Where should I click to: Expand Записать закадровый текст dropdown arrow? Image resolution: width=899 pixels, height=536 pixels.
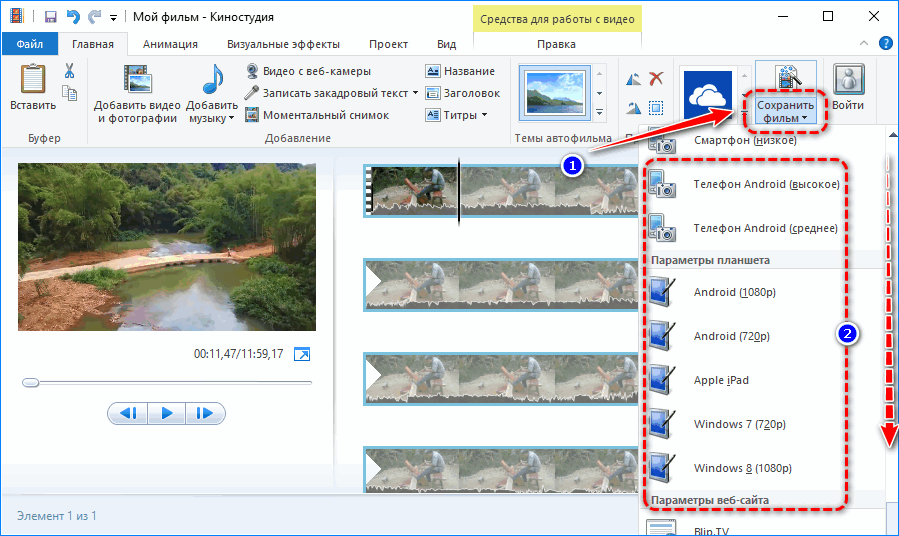[x=415, y=93]
